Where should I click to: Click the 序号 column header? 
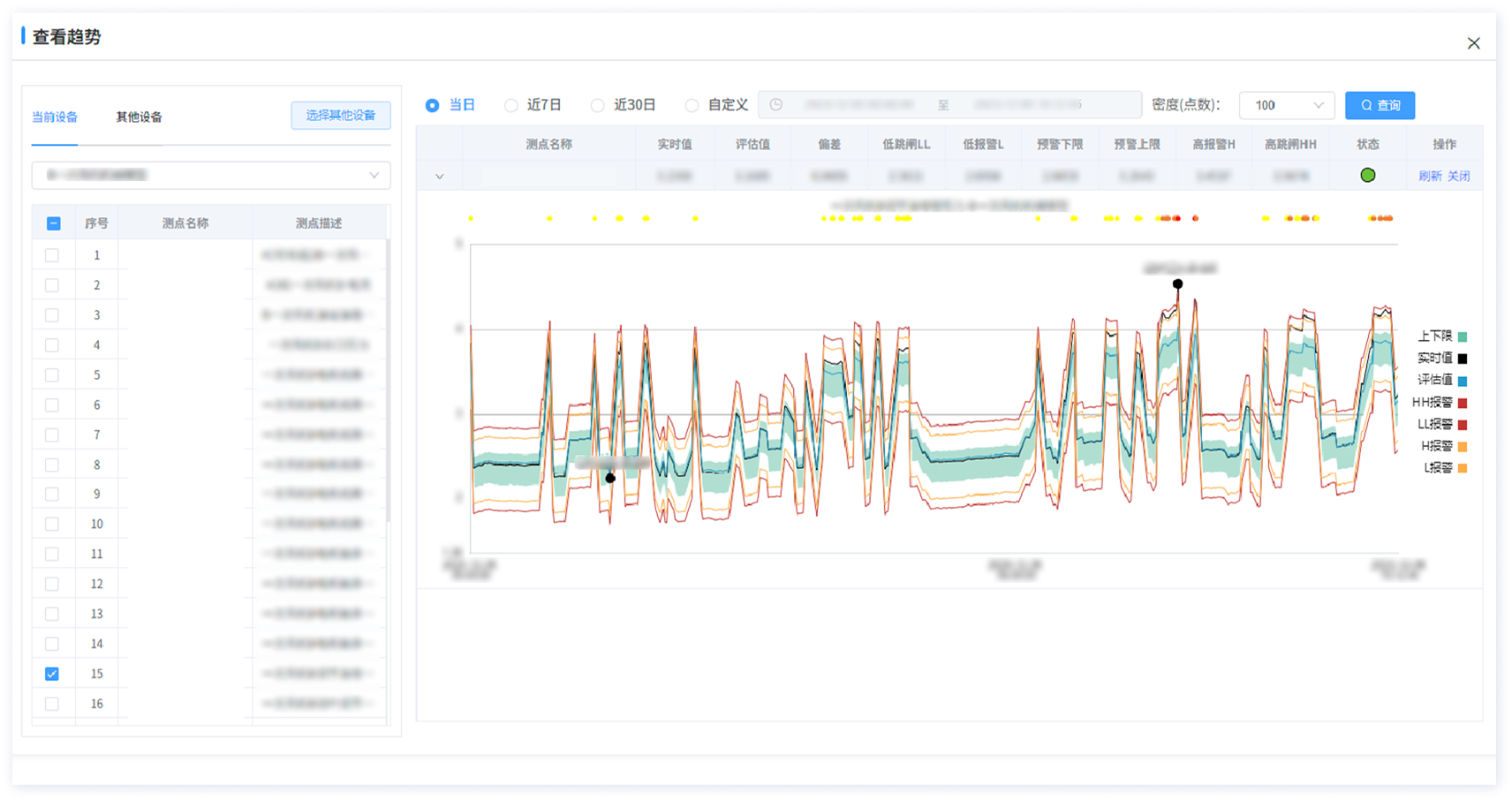pyautogui.click(x=96, y=223)
